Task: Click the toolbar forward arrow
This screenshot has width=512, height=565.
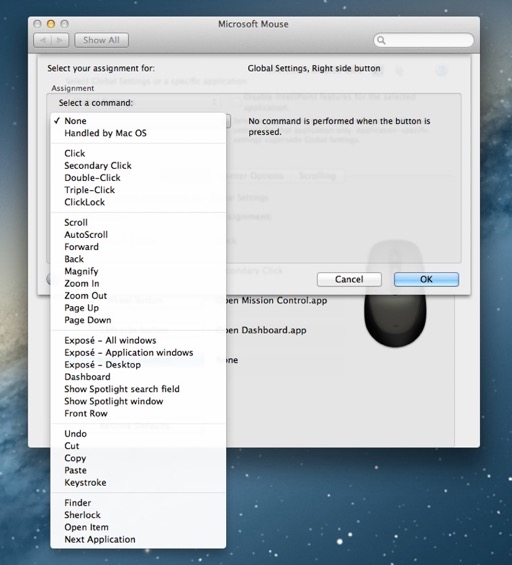Action: click(x=60, y=40)
